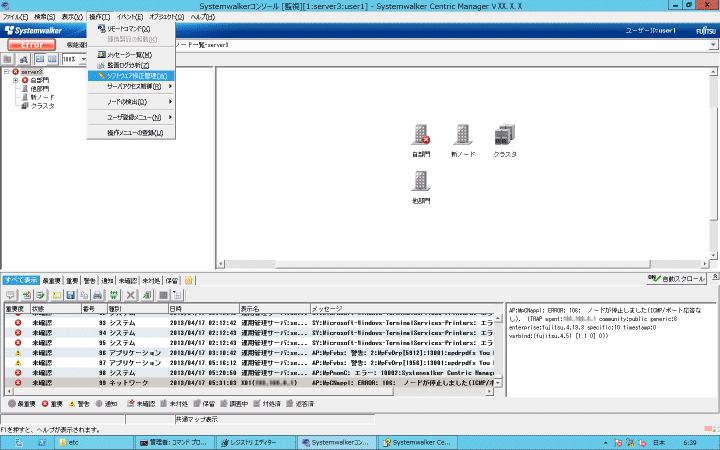Click the print event list icon

pyautogui.click(x=97, y=295)
